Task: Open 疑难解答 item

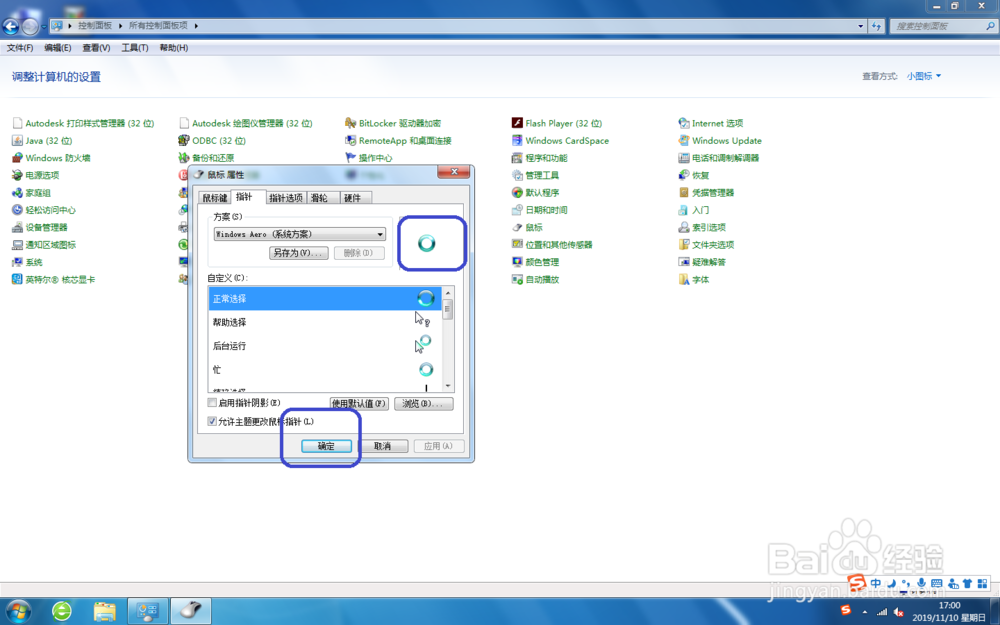Action: (702, 261)
